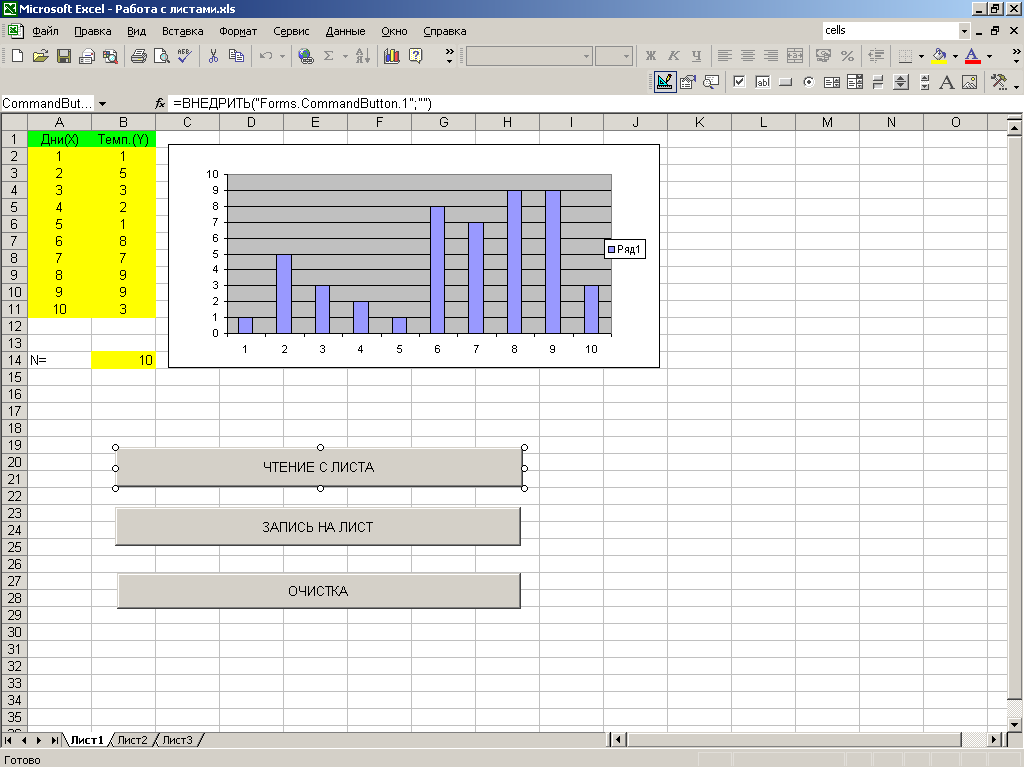The height and width of the screenshot is (768, 1024).
Task: Click the Decrease Indent icon
Action: (876, 56)
